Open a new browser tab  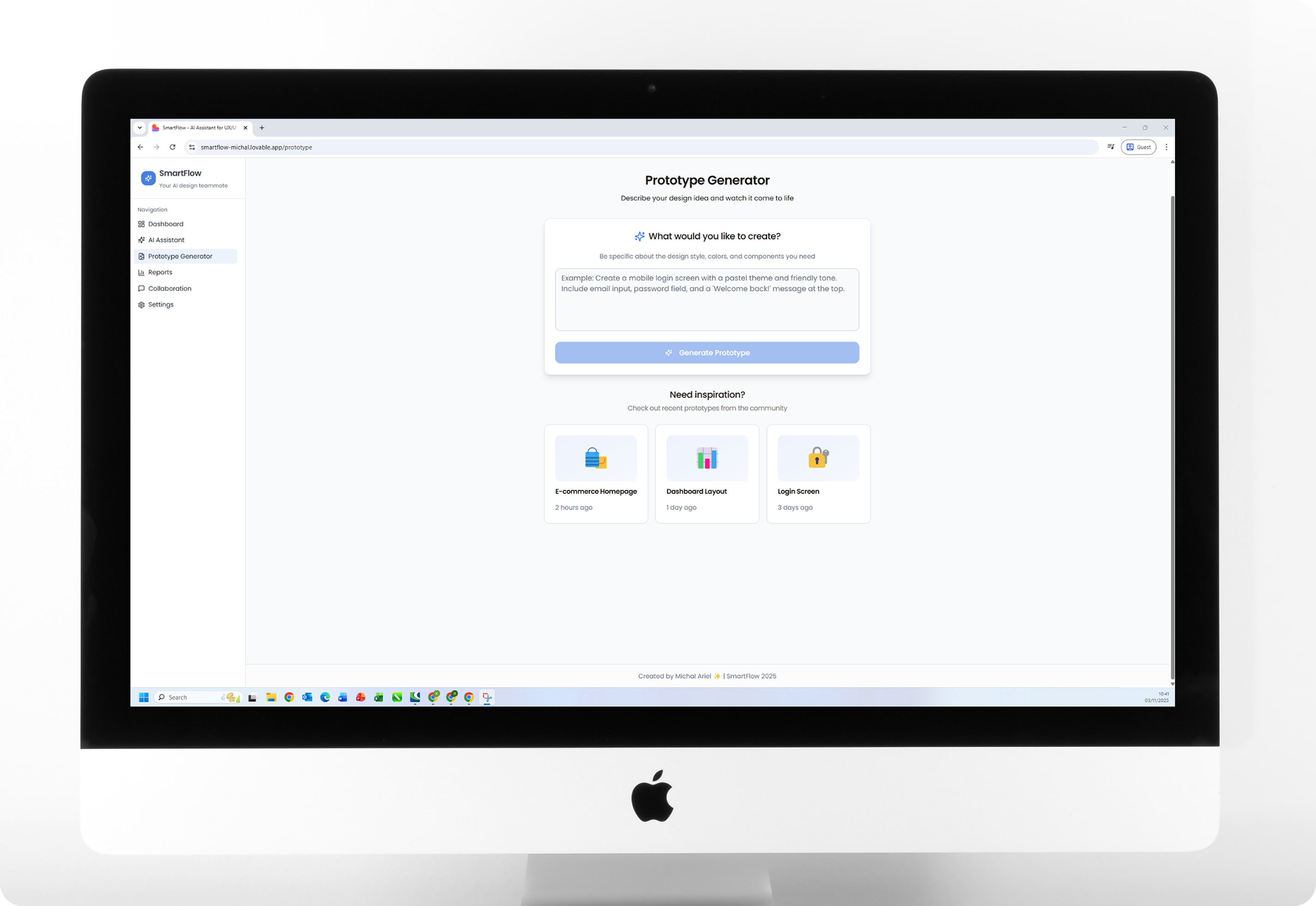[x=261, y=128]
